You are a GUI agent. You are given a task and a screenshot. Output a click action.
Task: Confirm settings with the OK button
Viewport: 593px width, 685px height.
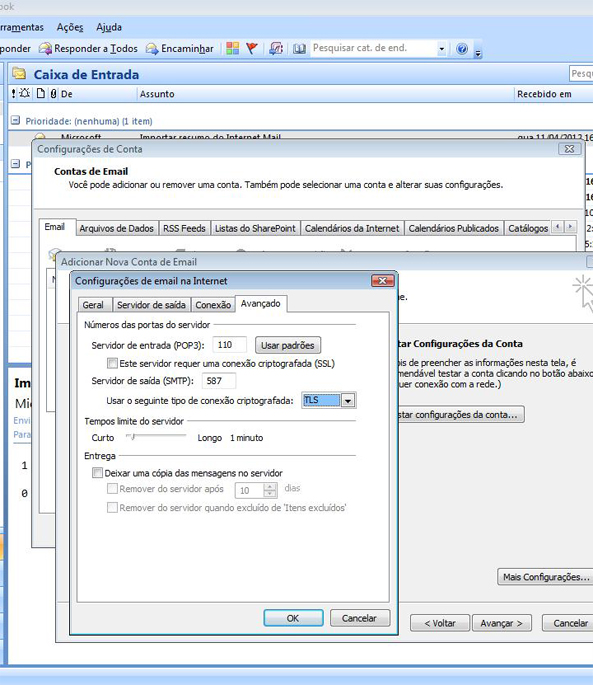pos(293,618)
